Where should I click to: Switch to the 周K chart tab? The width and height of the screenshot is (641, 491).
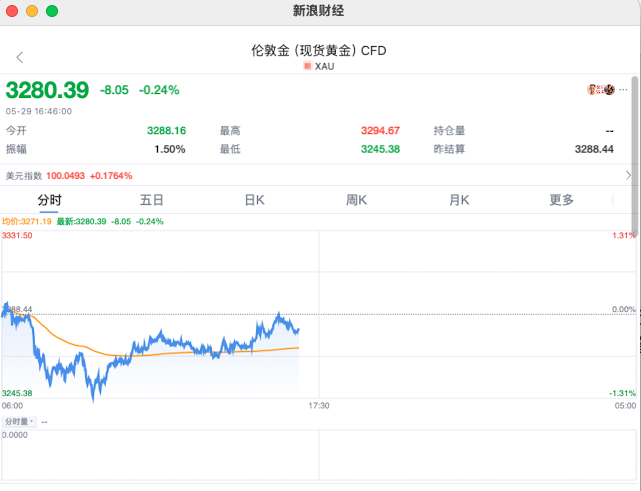click(356, 200)
